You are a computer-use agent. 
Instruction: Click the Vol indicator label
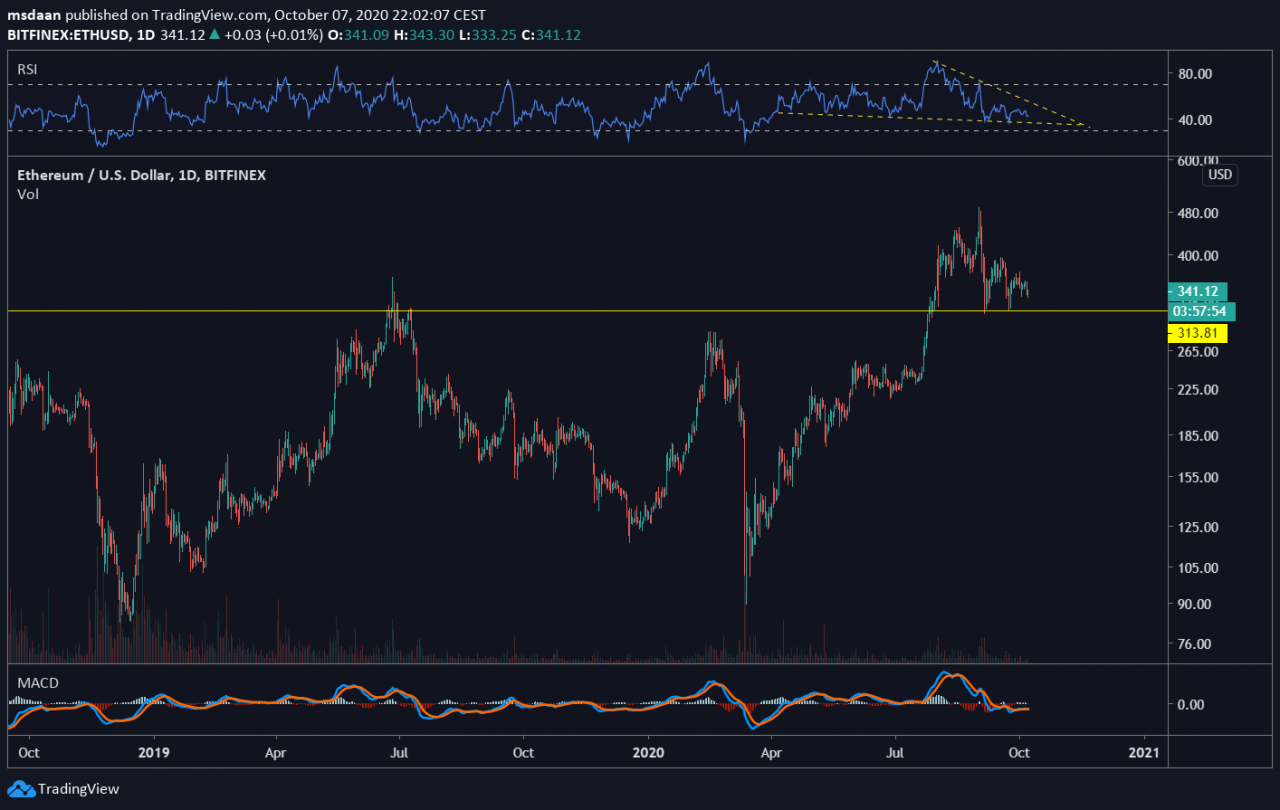pyautogui.click(x=27, y=194)
